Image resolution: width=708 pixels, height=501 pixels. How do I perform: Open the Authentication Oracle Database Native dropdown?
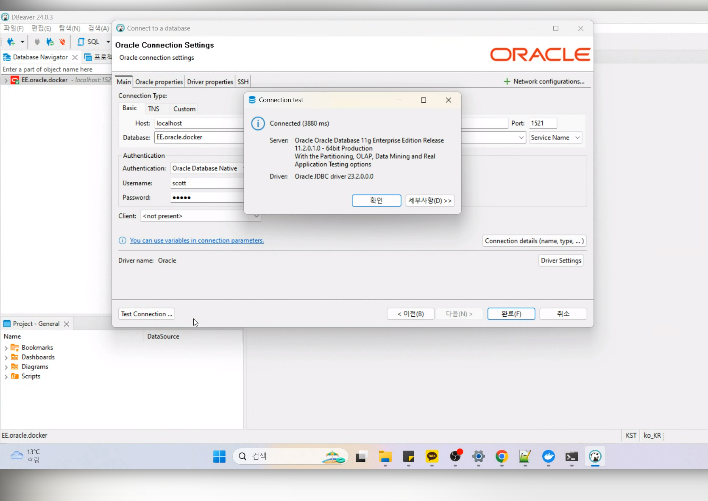[x=208, y=168]
